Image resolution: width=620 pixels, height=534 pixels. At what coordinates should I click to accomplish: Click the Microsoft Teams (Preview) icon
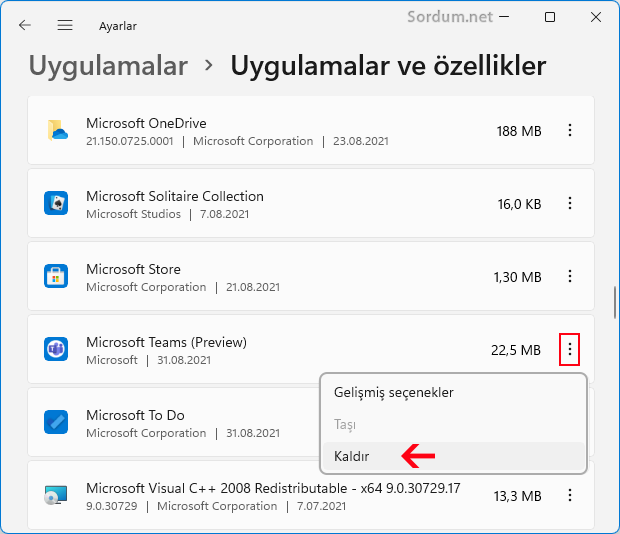tap(56, 349)
